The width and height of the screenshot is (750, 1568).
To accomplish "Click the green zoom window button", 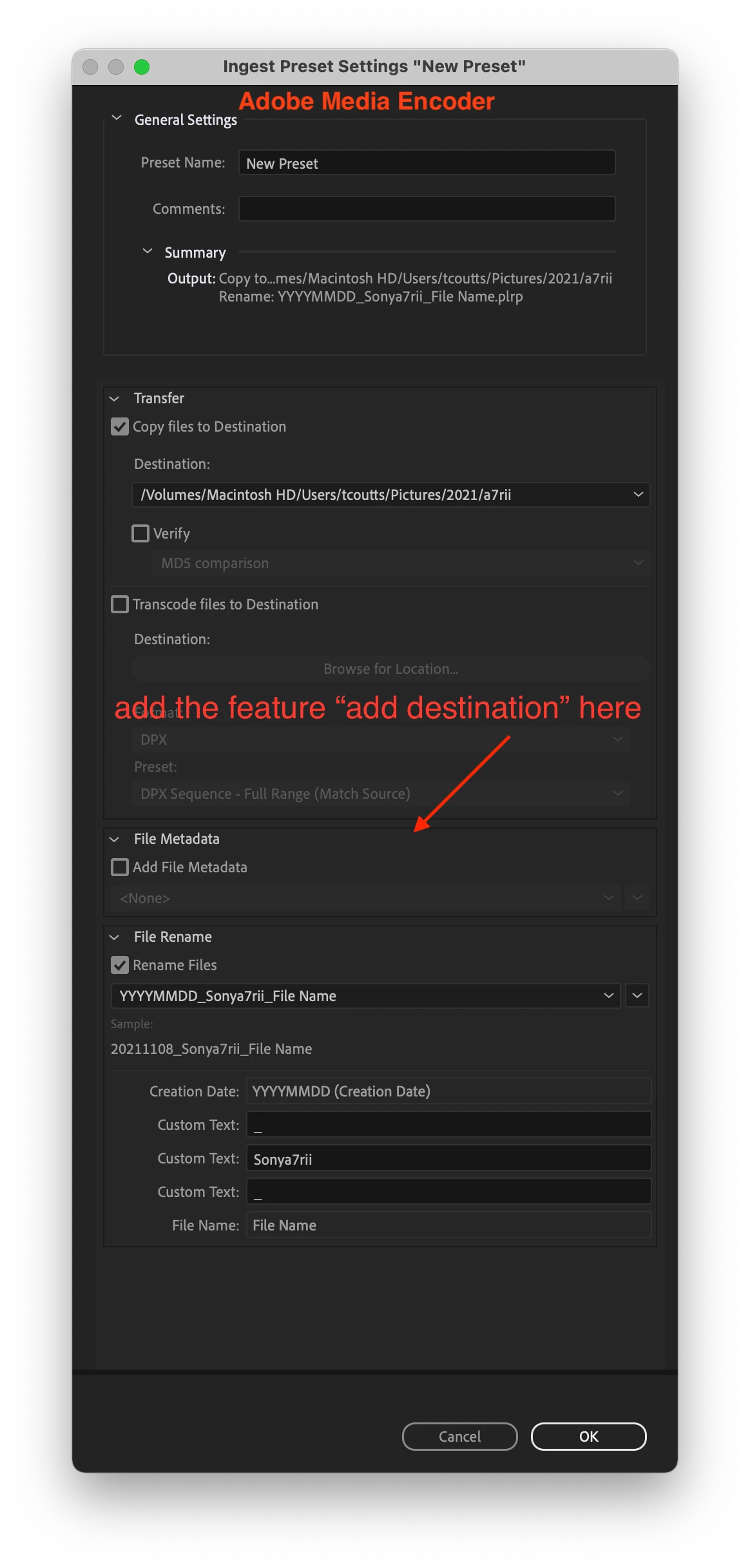I will coord(142,67).
